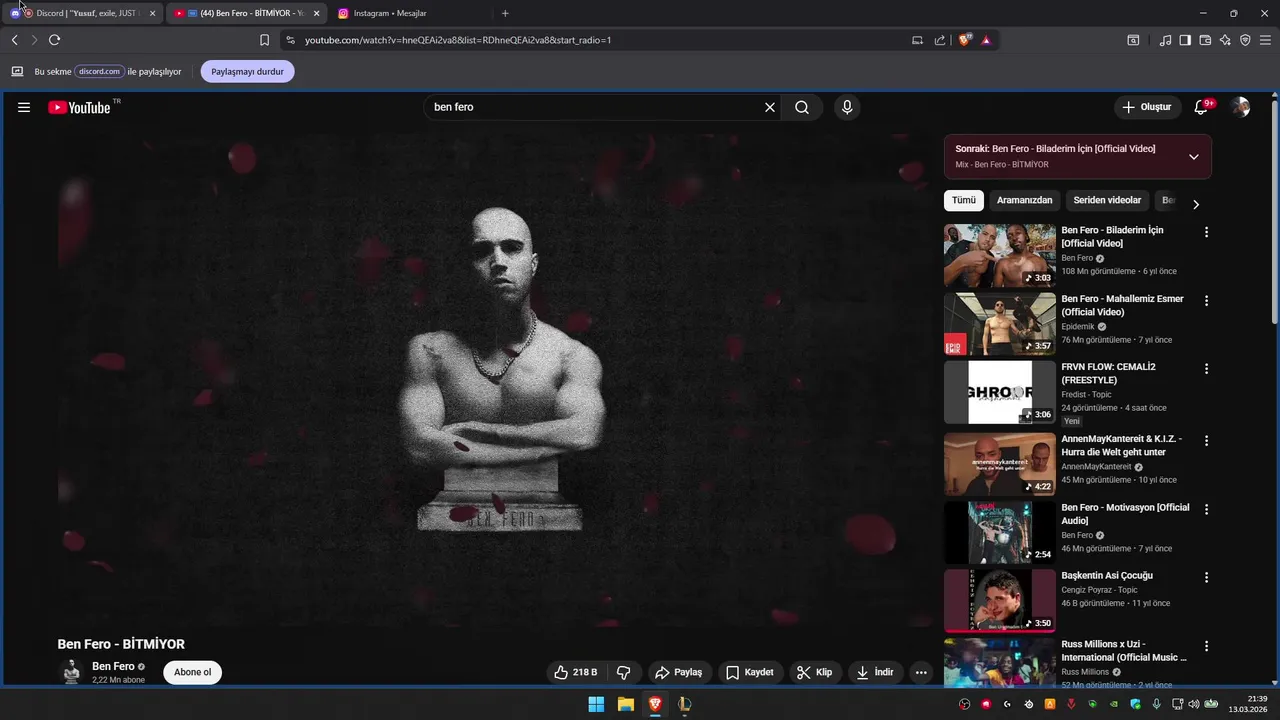
Task: Like the video with 218 B likes
Action: click(x=575, y=672)
